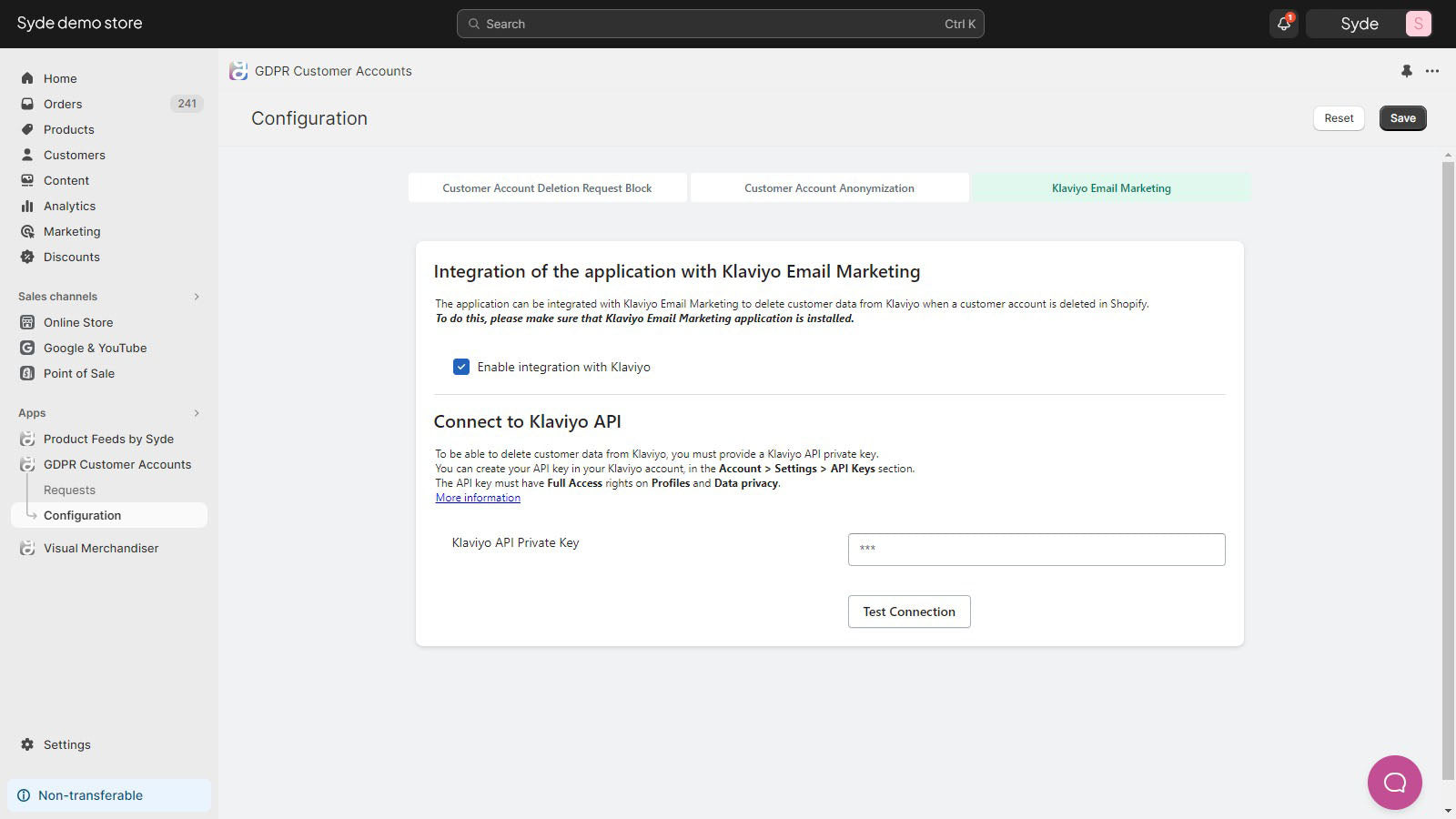This screenshot has height=819, width=1456.
Task: Select the Klaviyo Email Marketing tab
Action: pyautogui.click(x=1111, y=188)
